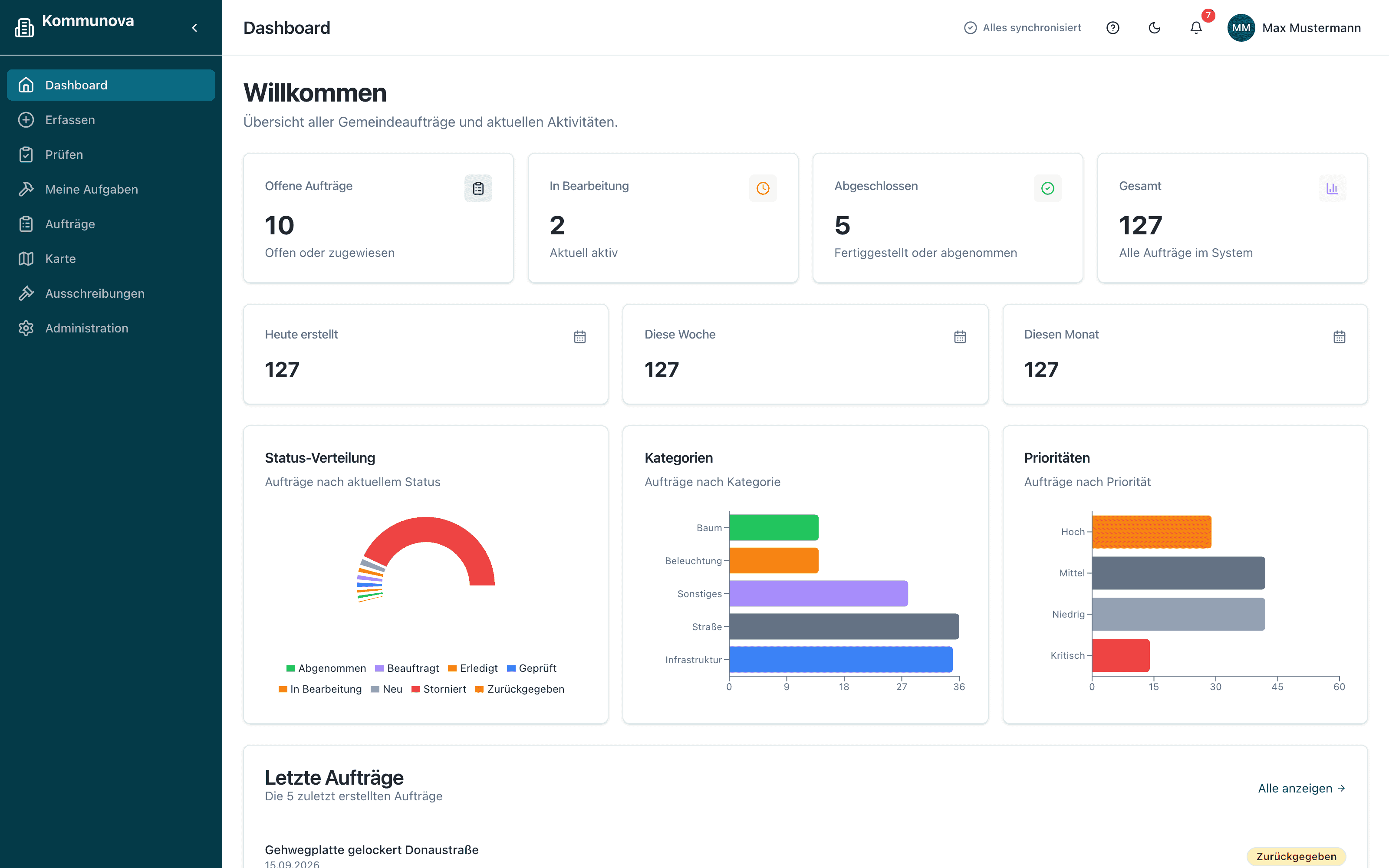
Task: Go to the Prüfen section
Action: pyautogui.click(x=111, y=155)
